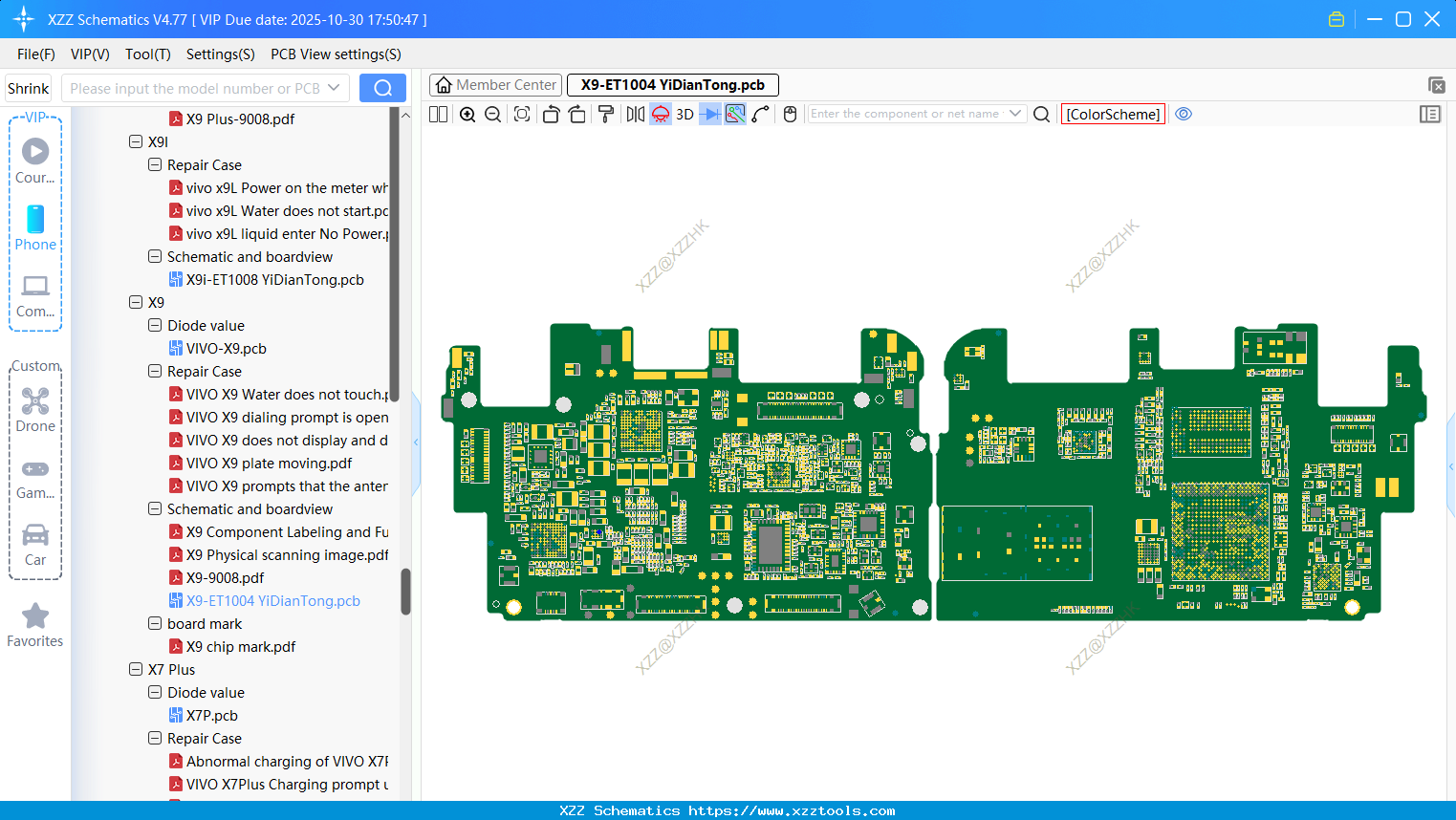Select the format painter brush icon

point(605,115)
